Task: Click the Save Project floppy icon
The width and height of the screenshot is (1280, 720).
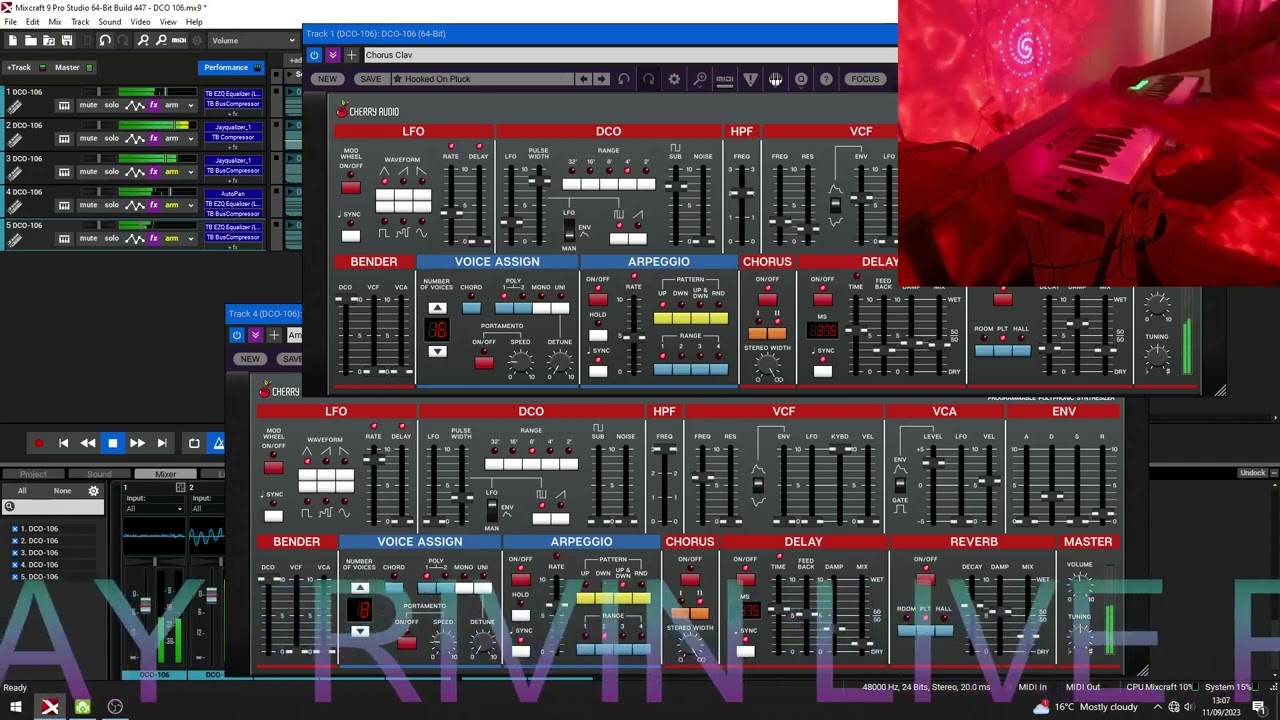Action: tap(67, 40)
